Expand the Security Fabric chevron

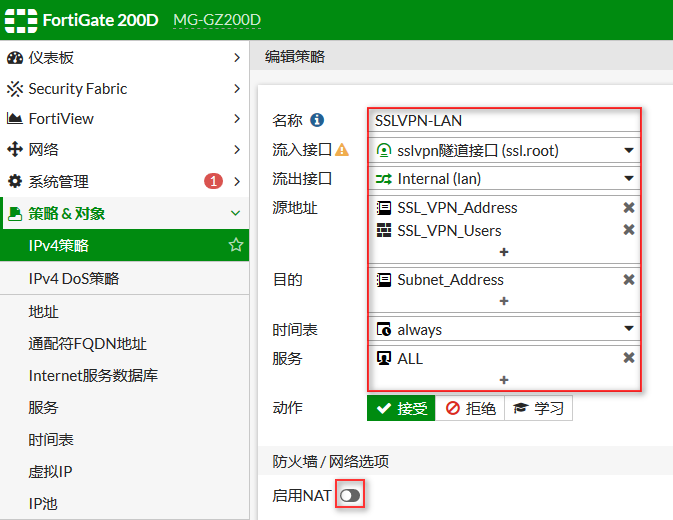point(237,89)
